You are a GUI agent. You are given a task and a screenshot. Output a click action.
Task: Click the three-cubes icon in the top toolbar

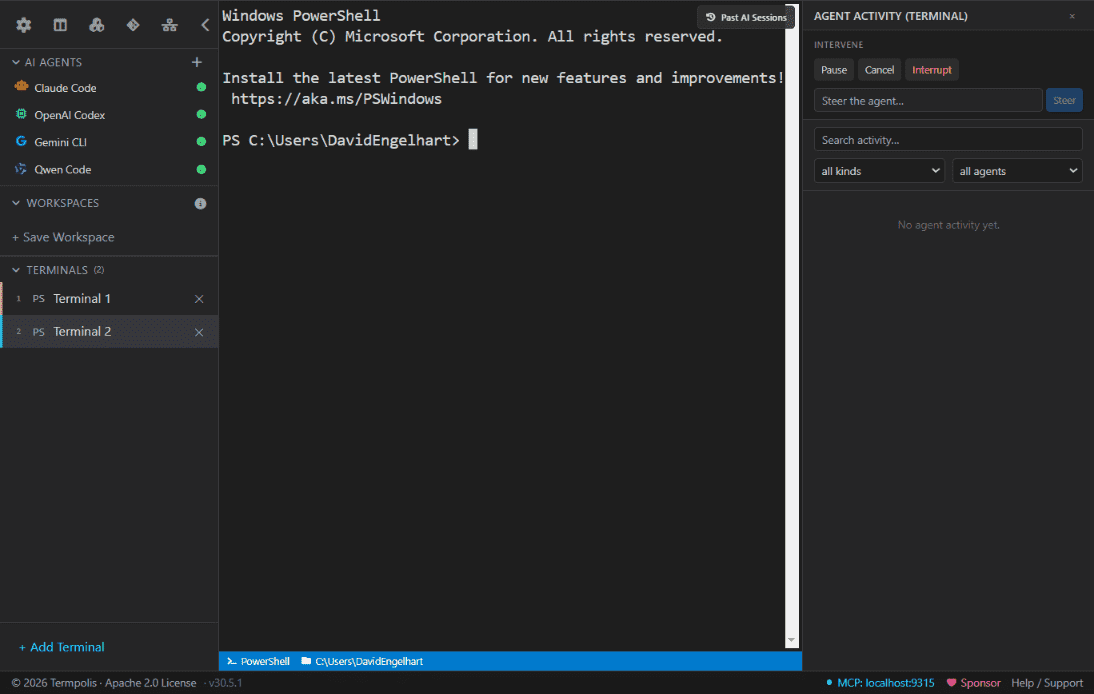point(96,25)
